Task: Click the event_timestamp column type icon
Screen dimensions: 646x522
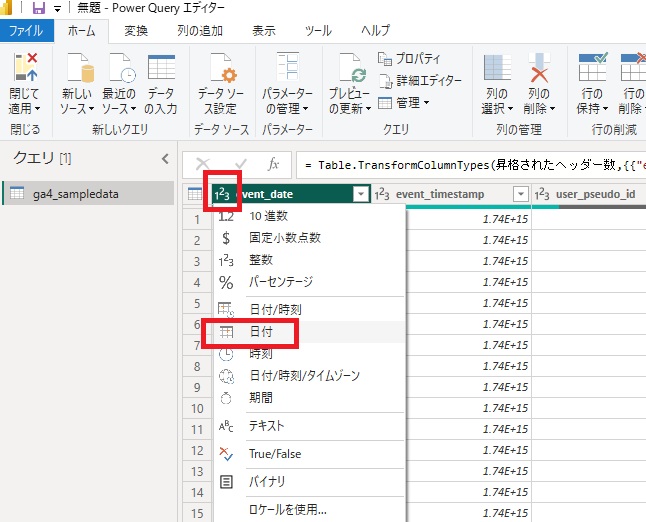Action: point(382,194)
